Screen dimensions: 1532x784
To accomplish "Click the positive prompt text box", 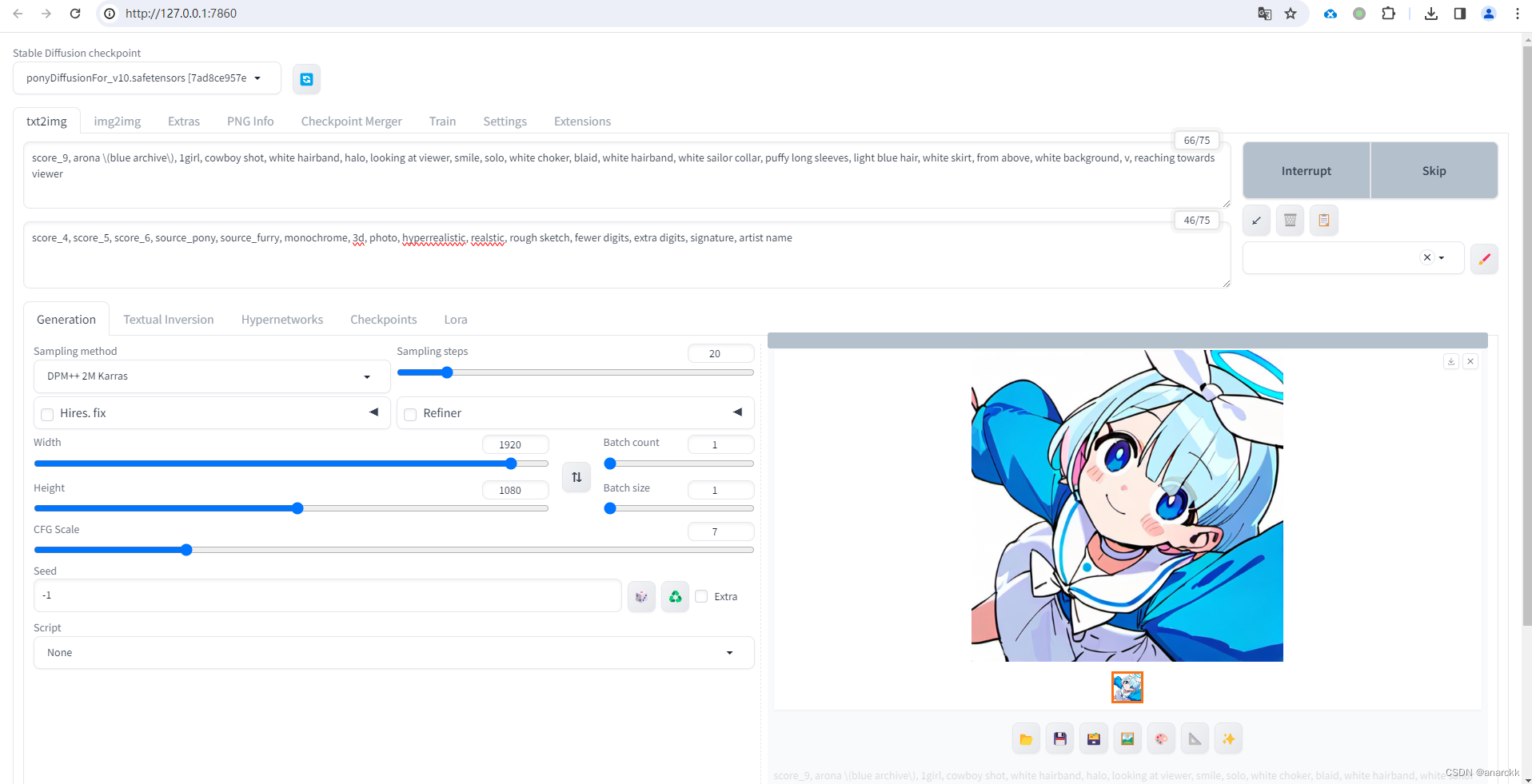I will (627, 176).
